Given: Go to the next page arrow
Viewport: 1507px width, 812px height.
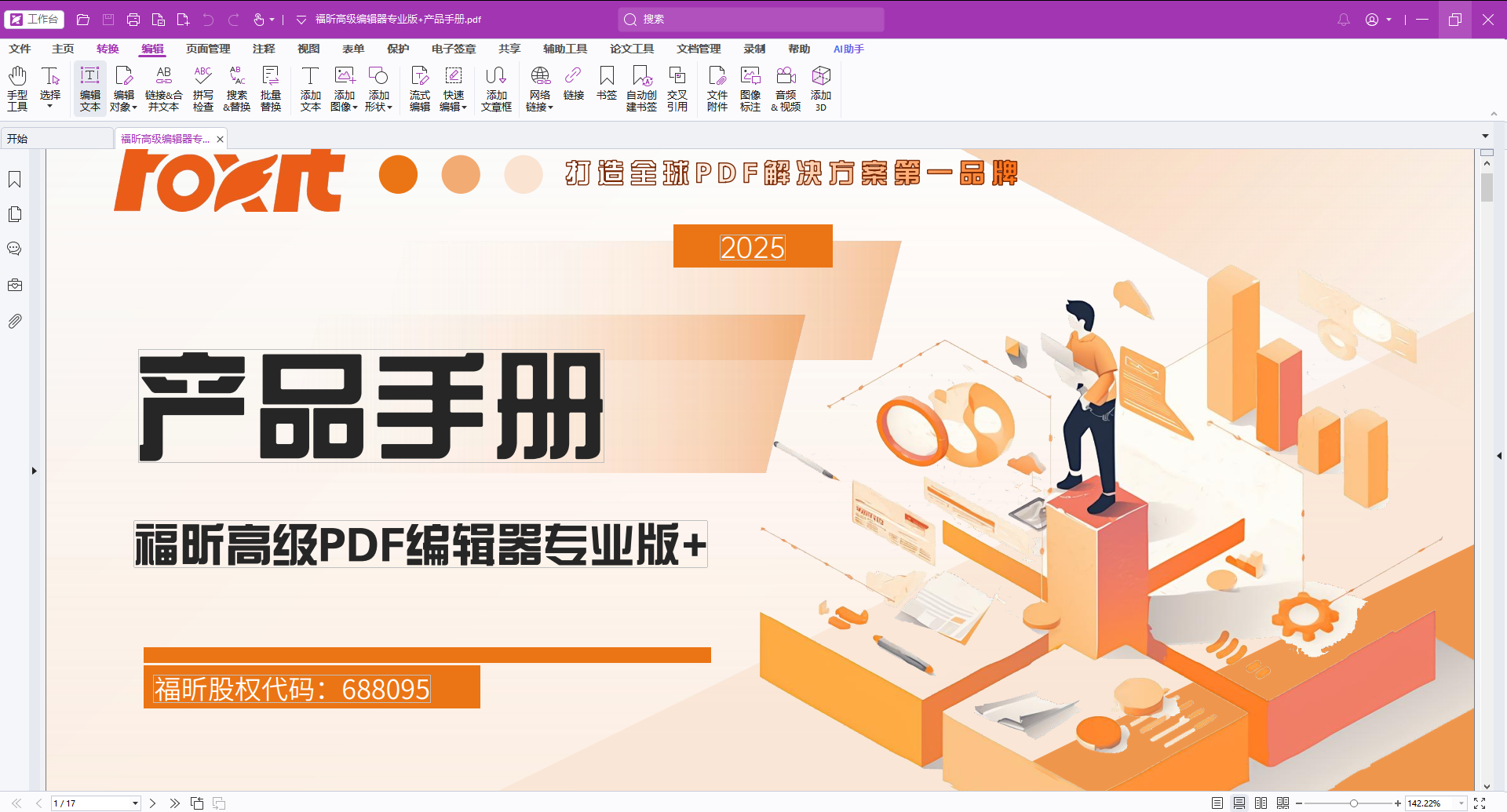Looking at the screenshot, I should [153, 803].
